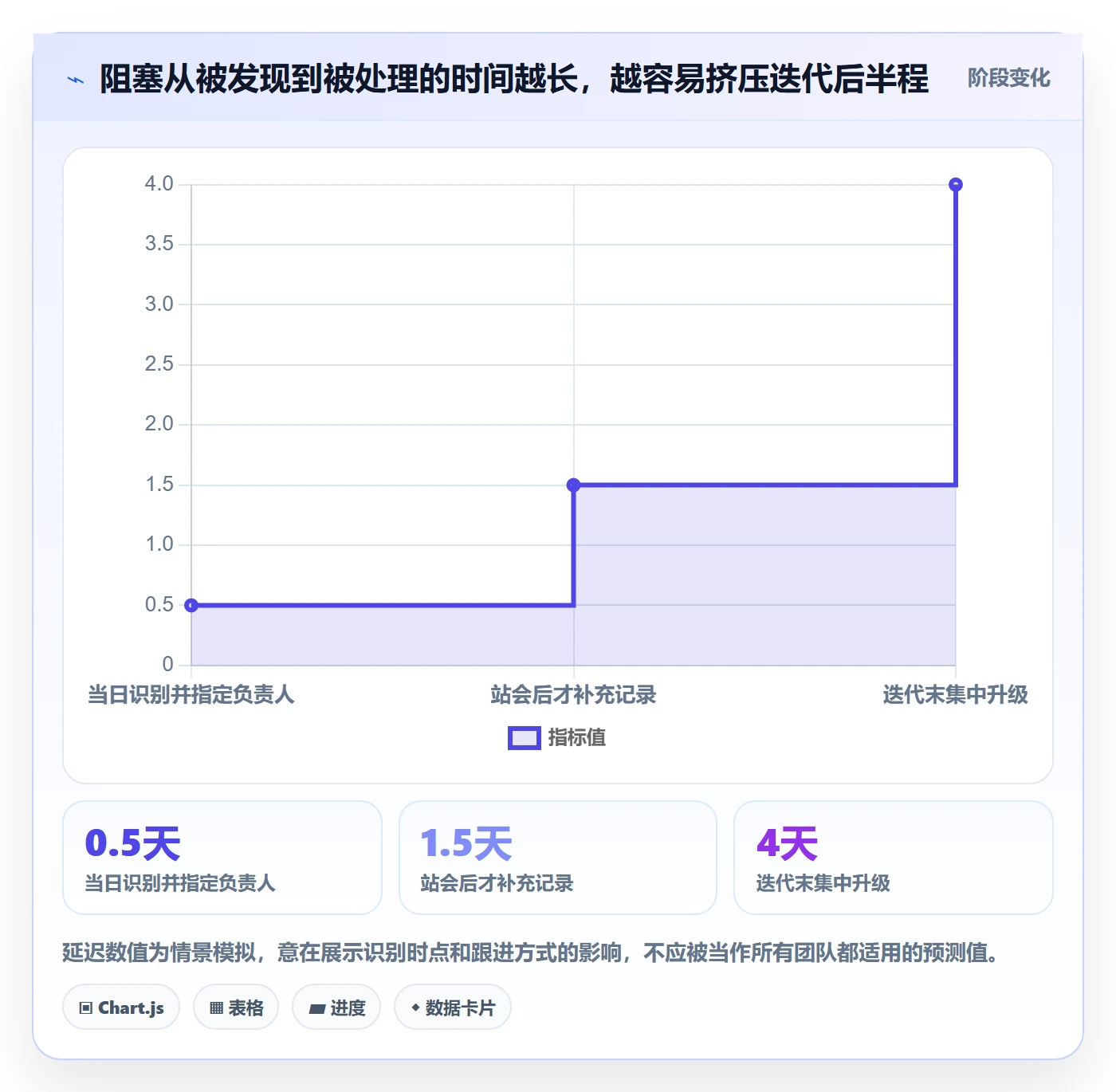The image size is (1116, 1092).
Task: Click the y-axis tick label "3.5"
Action: click(159, 244)
